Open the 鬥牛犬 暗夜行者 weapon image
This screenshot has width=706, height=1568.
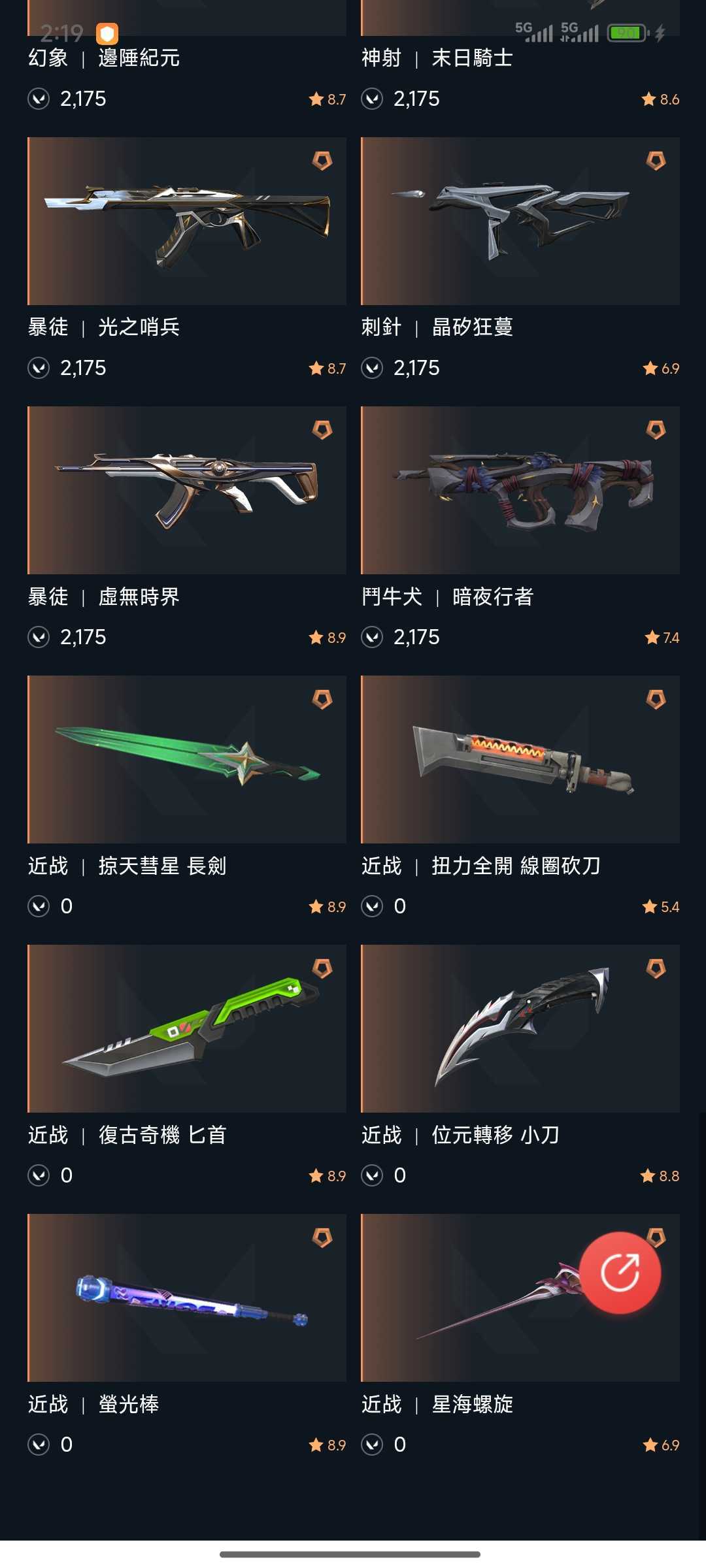(520, 490)
